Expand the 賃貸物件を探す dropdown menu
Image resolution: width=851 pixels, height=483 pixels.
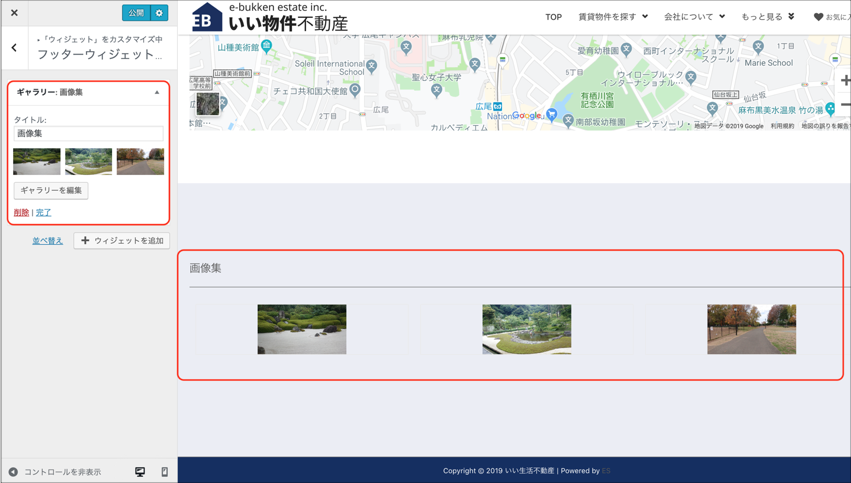[x=612, y=17]
